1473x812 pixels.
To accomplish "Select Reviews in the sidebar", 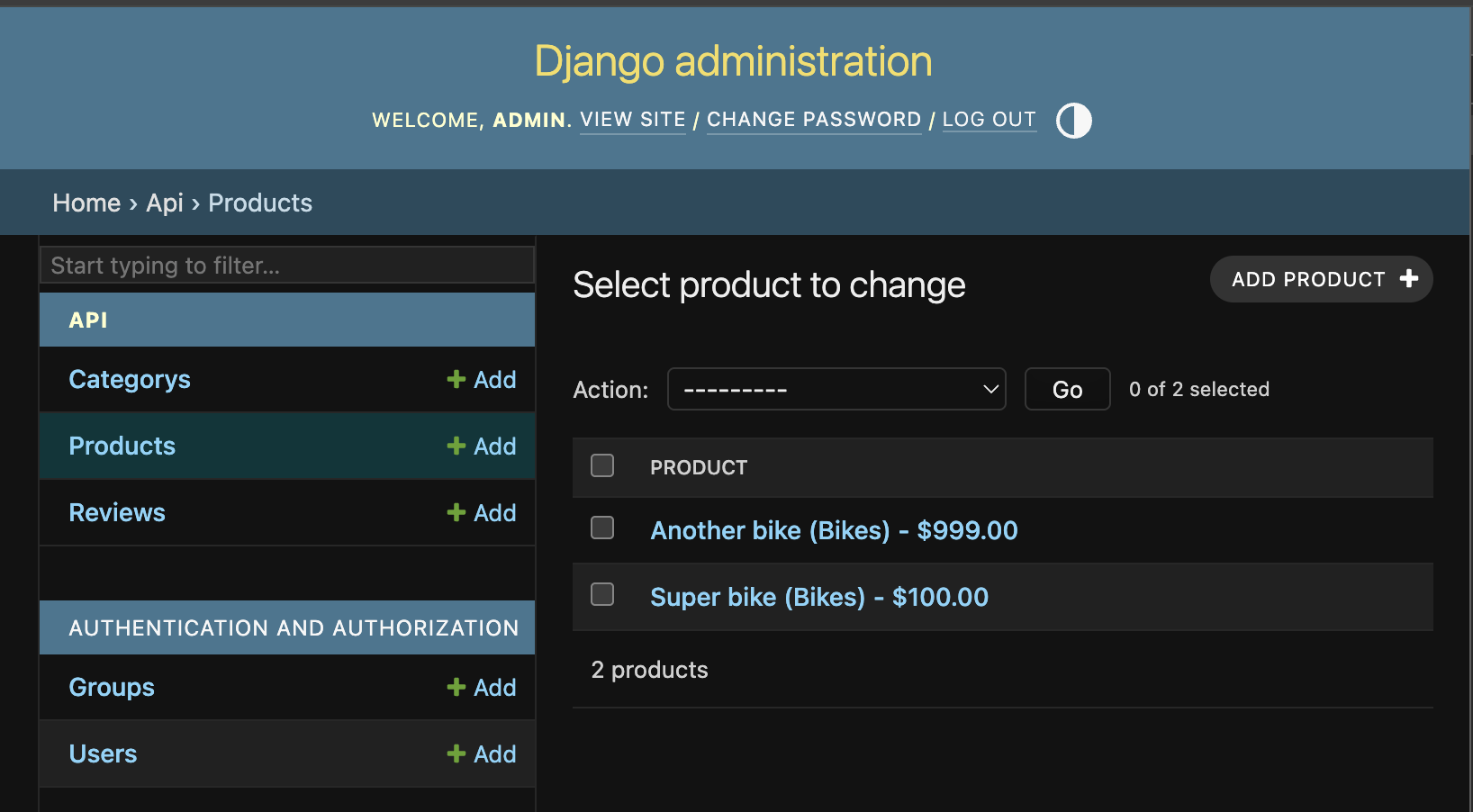I will (x=116, y=512).
